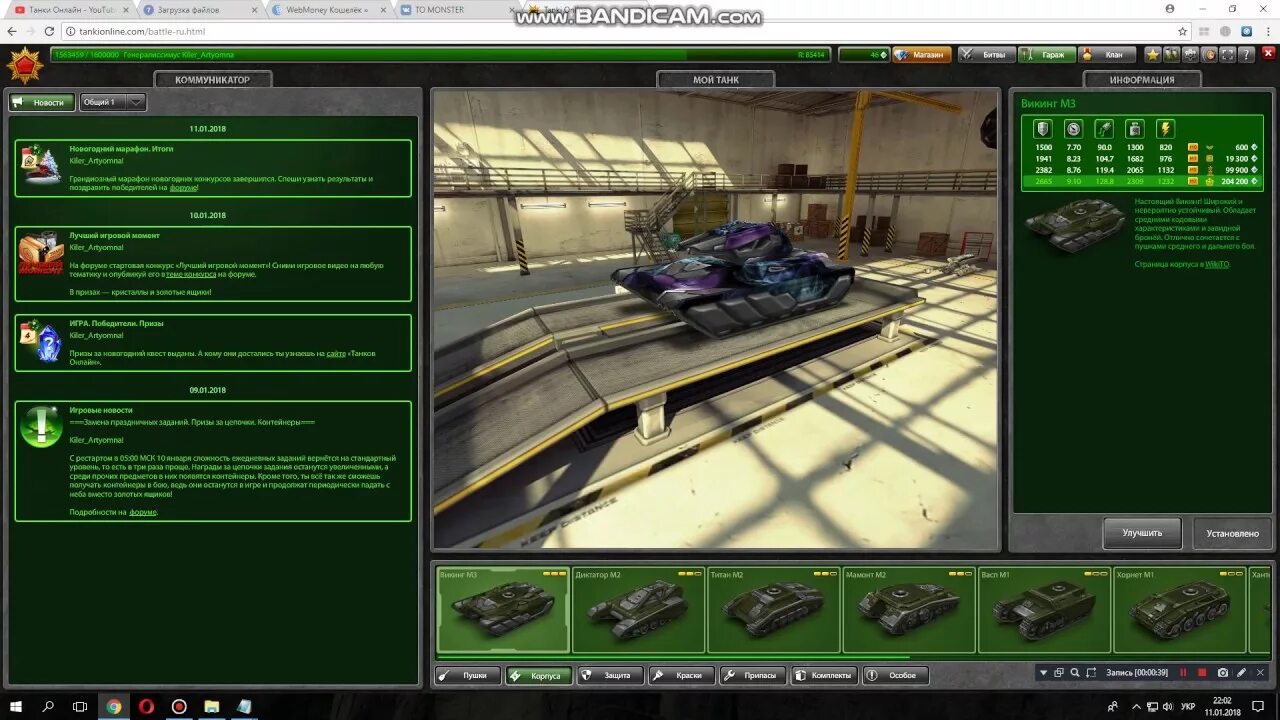The height and width of the screenshot is (720, 1280).
Task: Click the speed gauge stat icon
Action: coord(1073,129)
